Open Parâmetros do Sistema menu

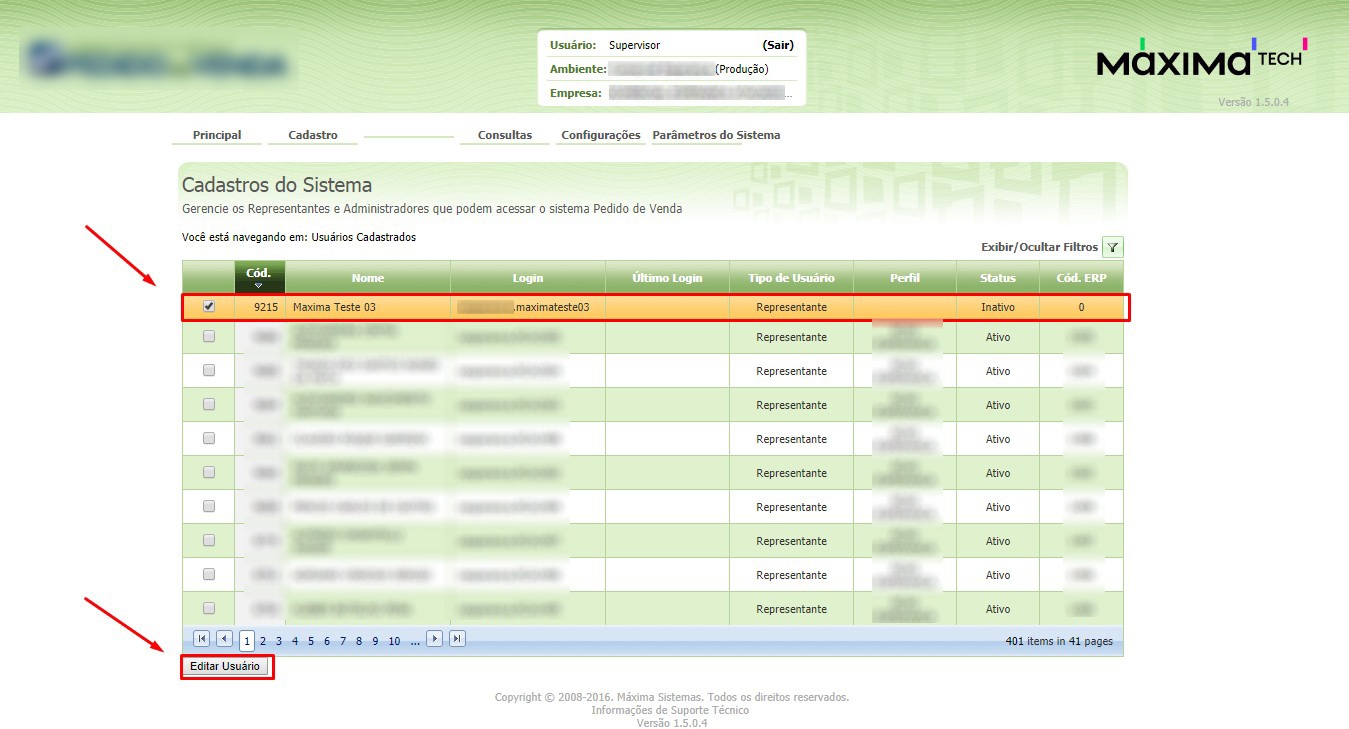[716, 135]
